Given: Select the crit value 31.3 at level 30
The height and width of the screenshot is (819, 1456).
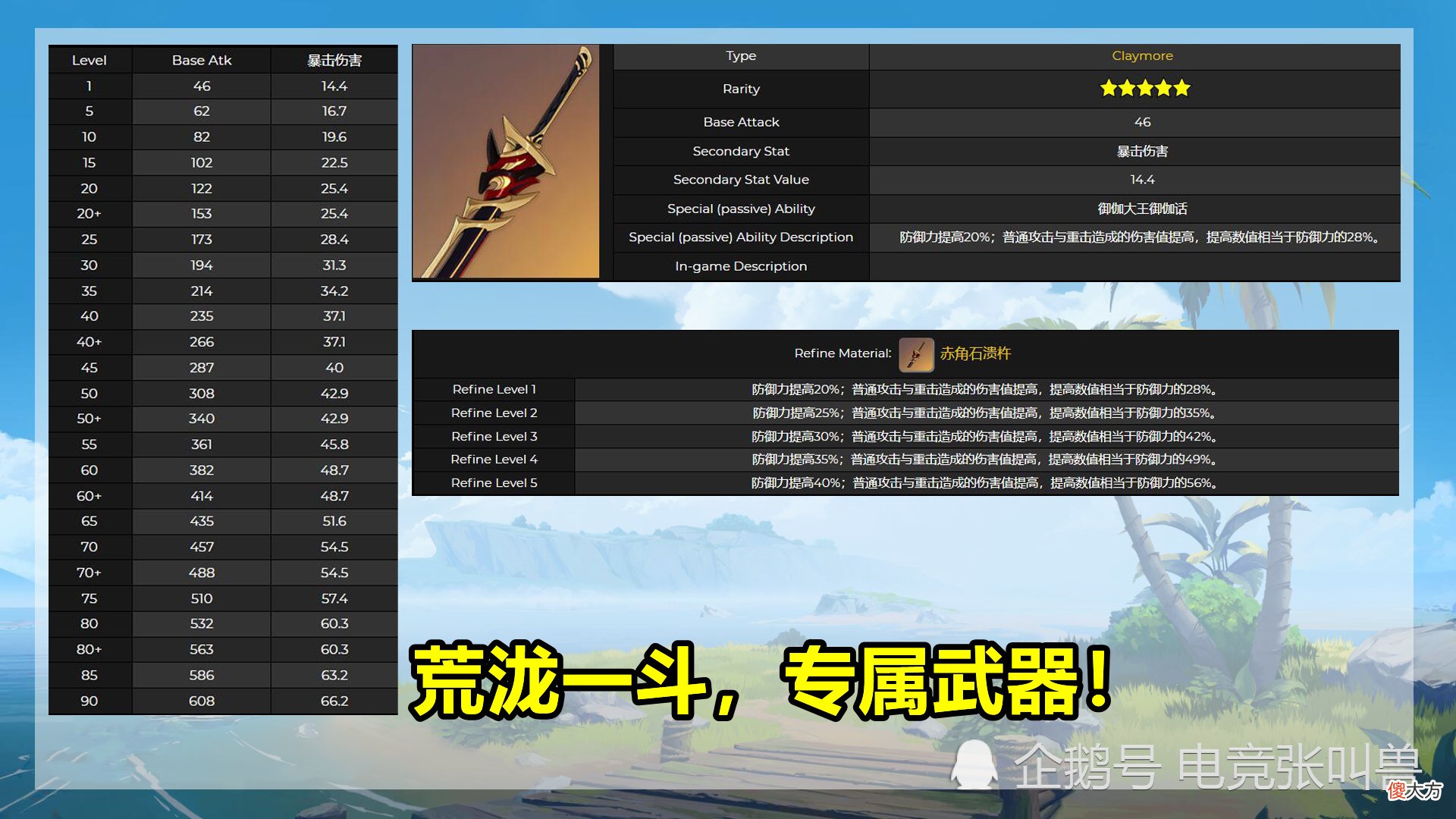Looking at the screenshot, I should pos(334,265).
